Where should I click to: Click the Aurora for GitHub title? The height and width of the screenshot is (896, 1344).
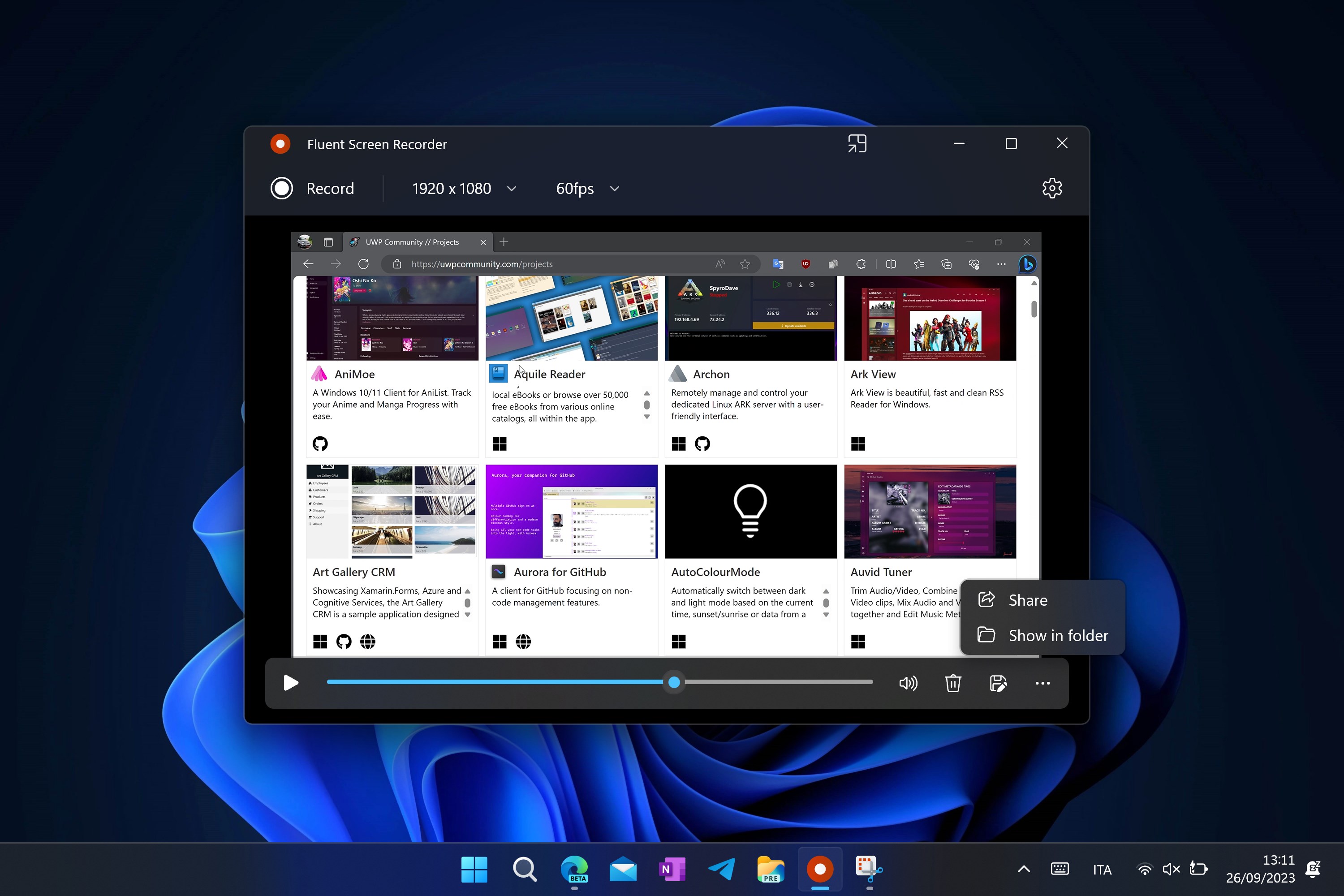(x=560, y=572)
